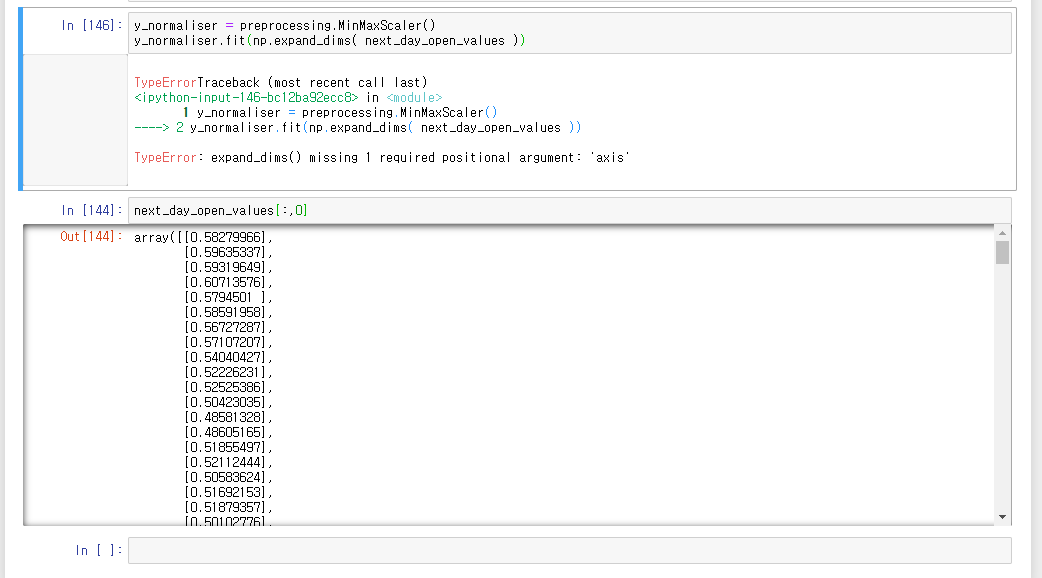Click the array value 0.51855497
1042x578 pixels.
tap(227, 447)
